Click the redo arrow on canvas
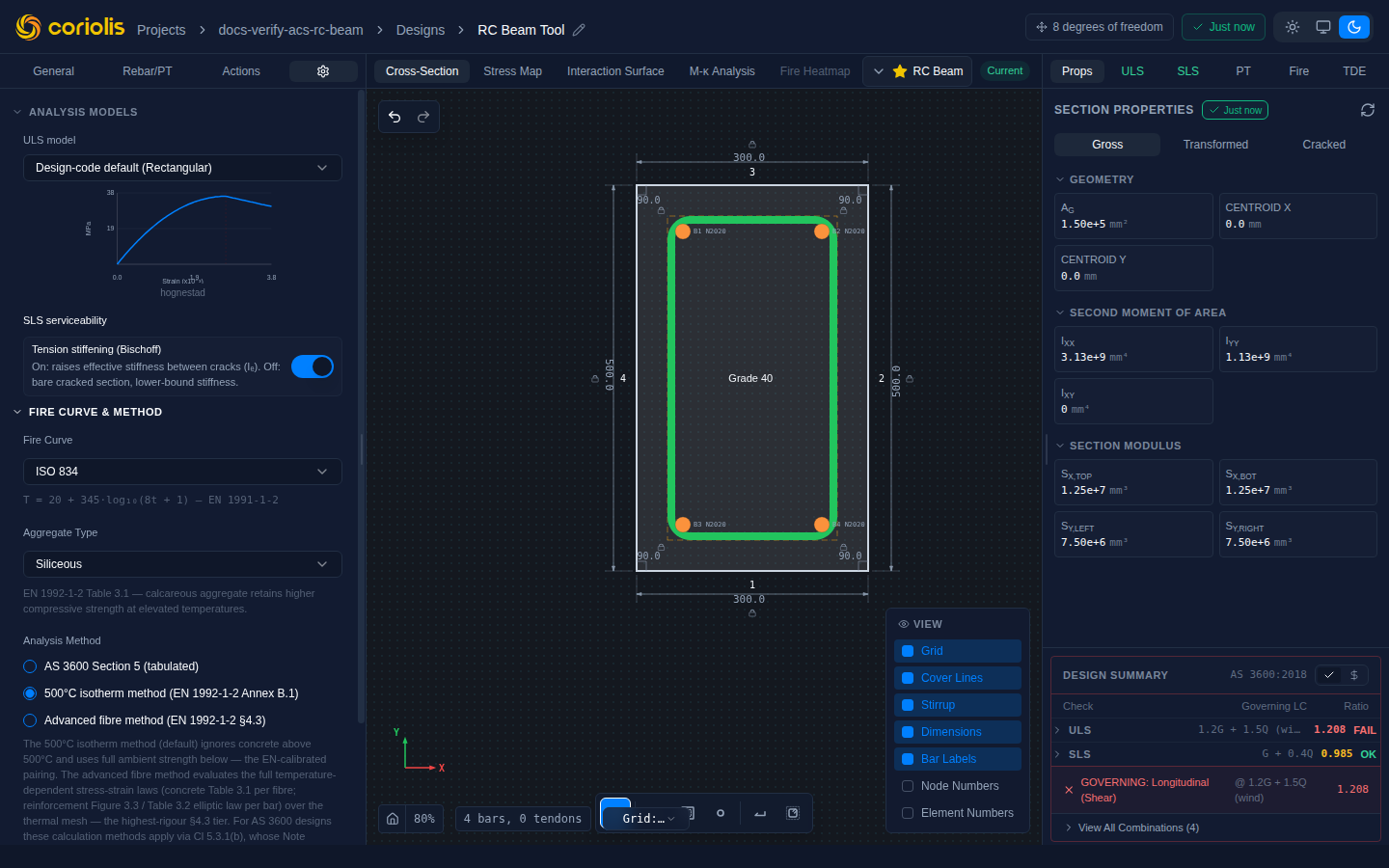Screen dimensions: 1389x868 (423, 117)
